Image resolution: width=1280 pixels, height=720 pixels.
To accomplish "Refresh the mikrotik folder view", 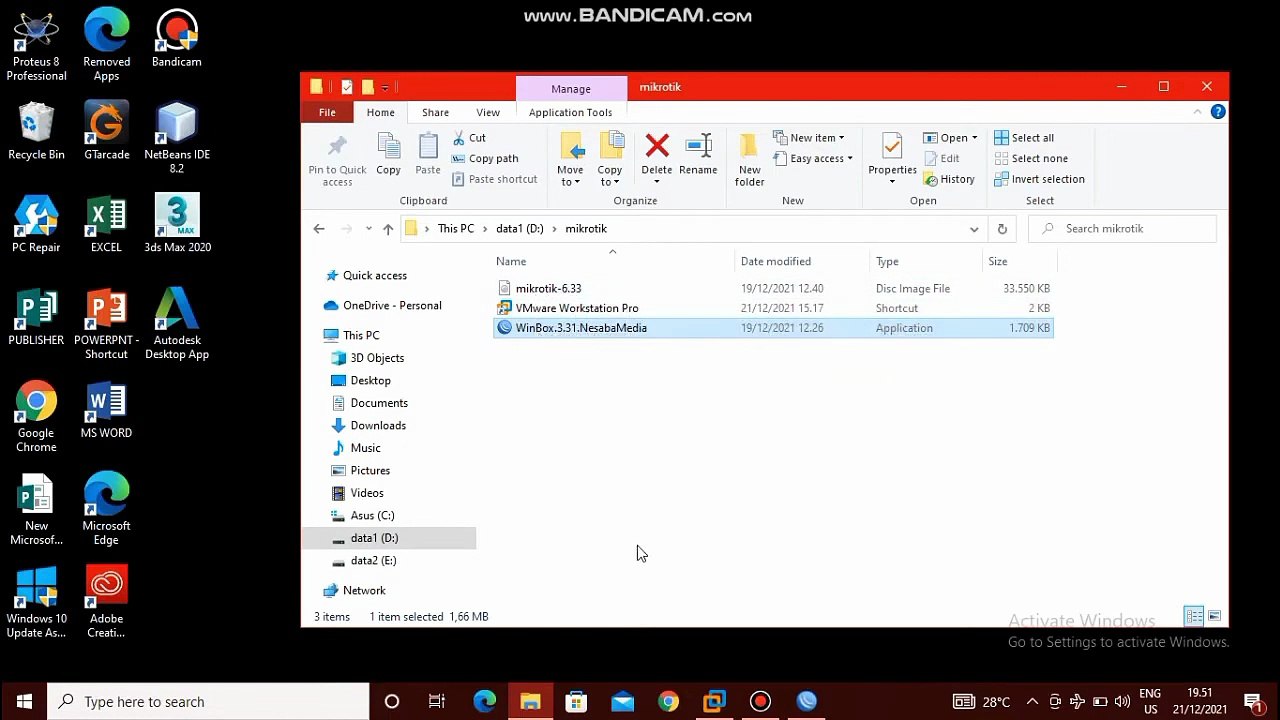I will pos(1002,229).
